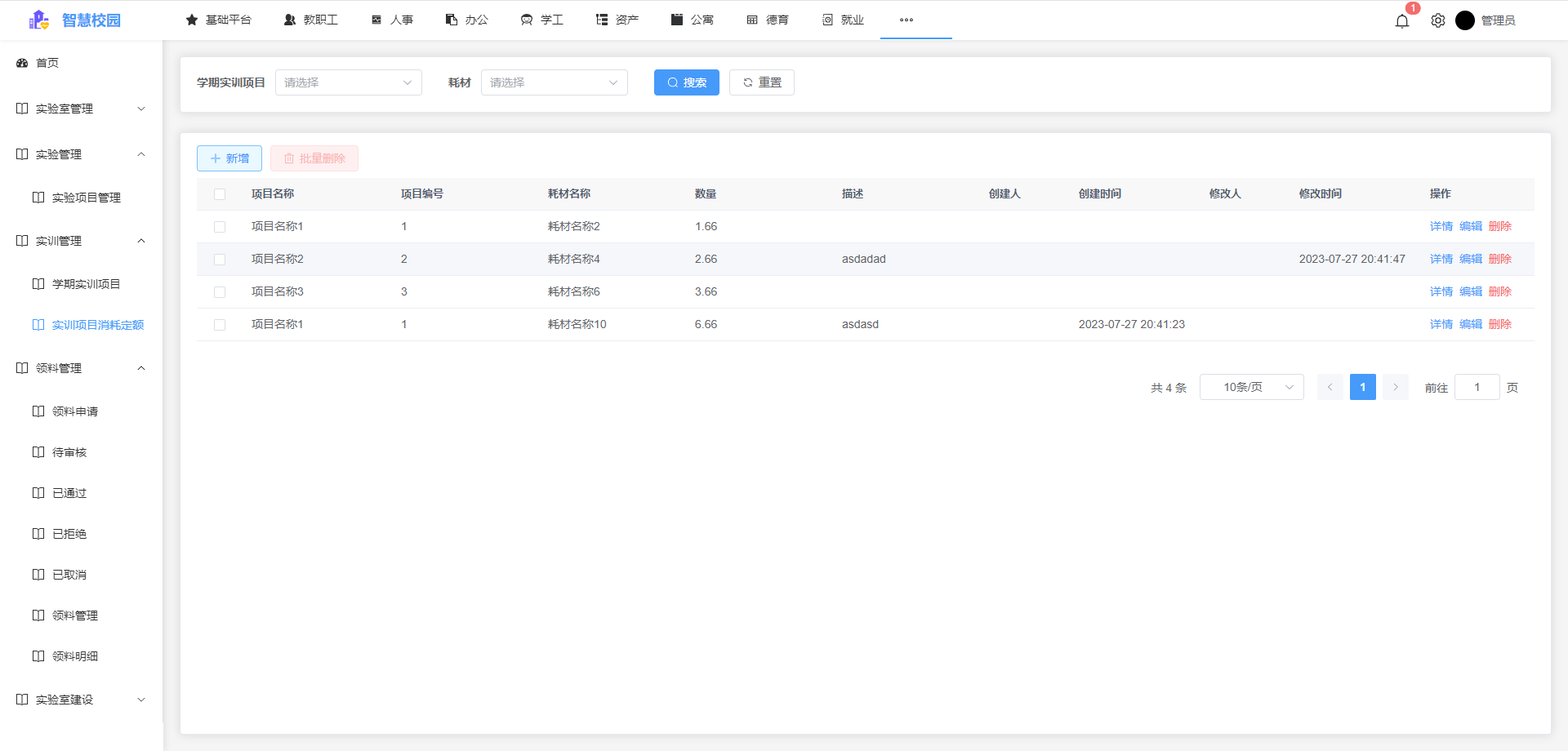
Task: Select the 基础平台 star icon
Action: 193,19
